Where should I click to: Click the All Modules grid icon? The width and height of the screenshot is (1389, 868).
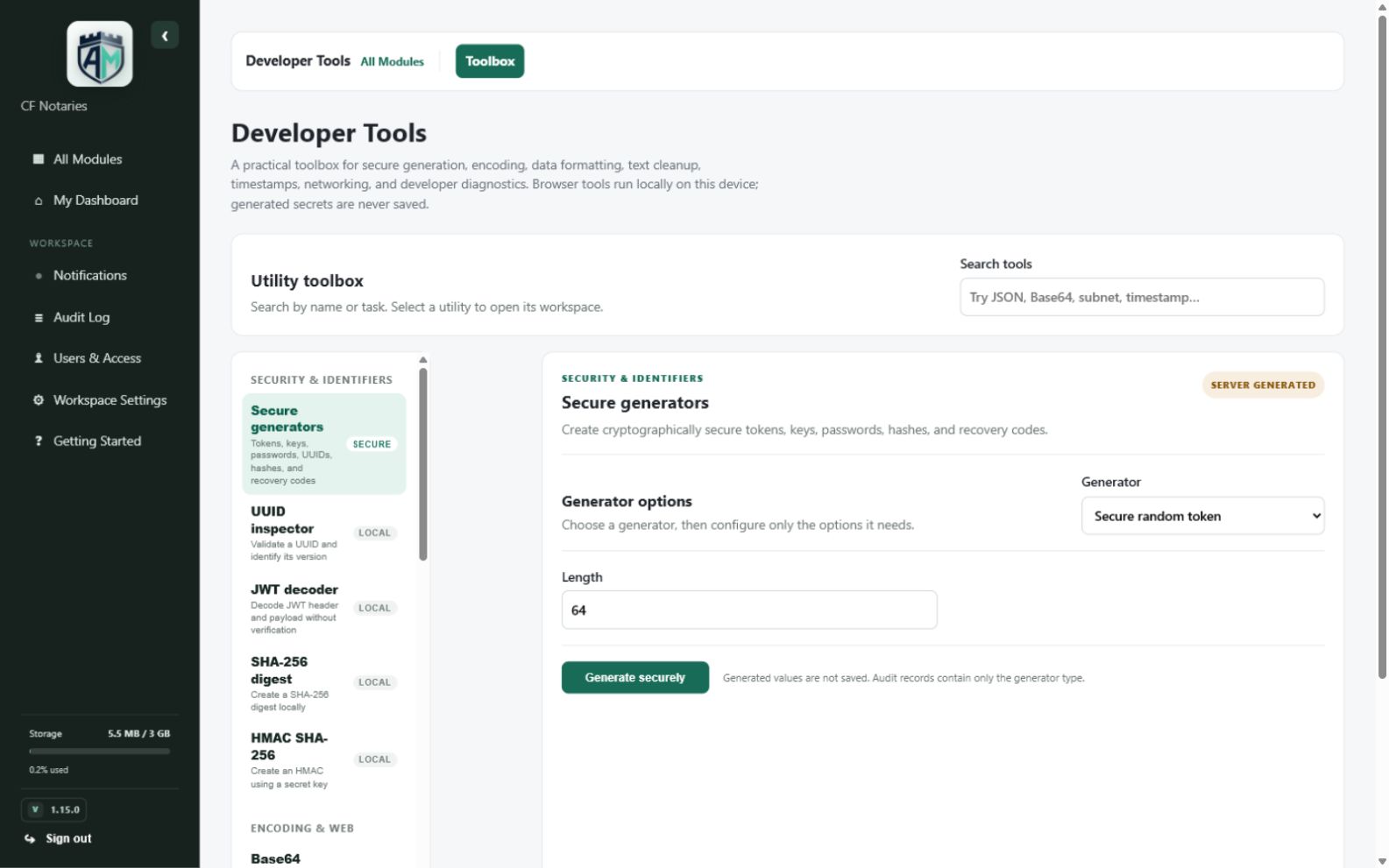point(39,159)
